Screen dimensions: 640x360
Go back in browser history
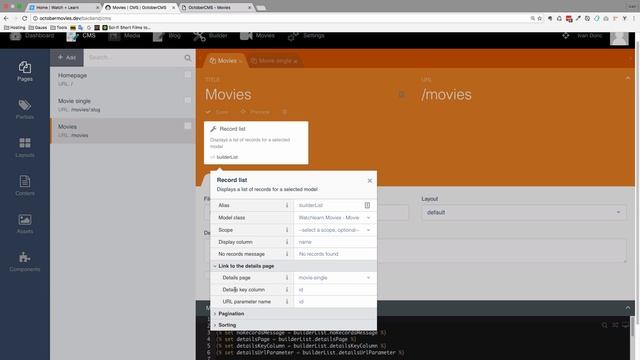pos(6,18)
